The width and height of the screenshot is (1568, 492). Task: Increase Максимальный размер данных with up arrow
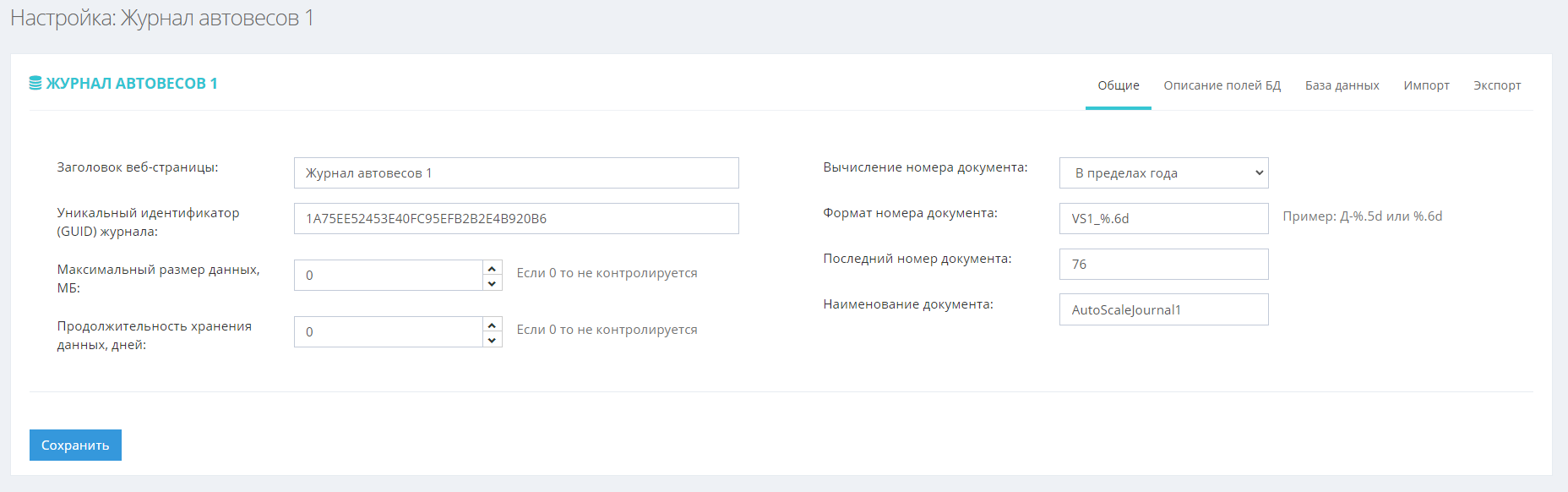click(x=492, y=268)
